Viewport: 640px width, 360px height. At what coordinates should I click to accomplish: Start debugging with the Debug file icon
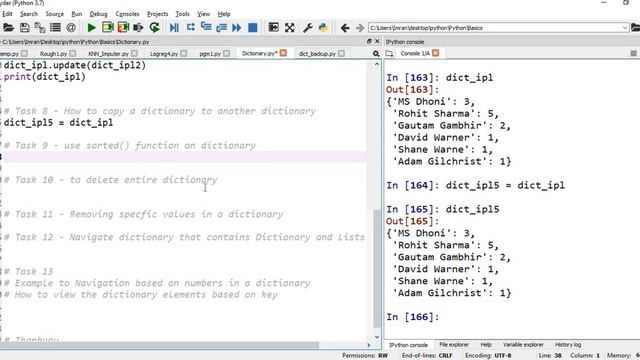point(174,28)
